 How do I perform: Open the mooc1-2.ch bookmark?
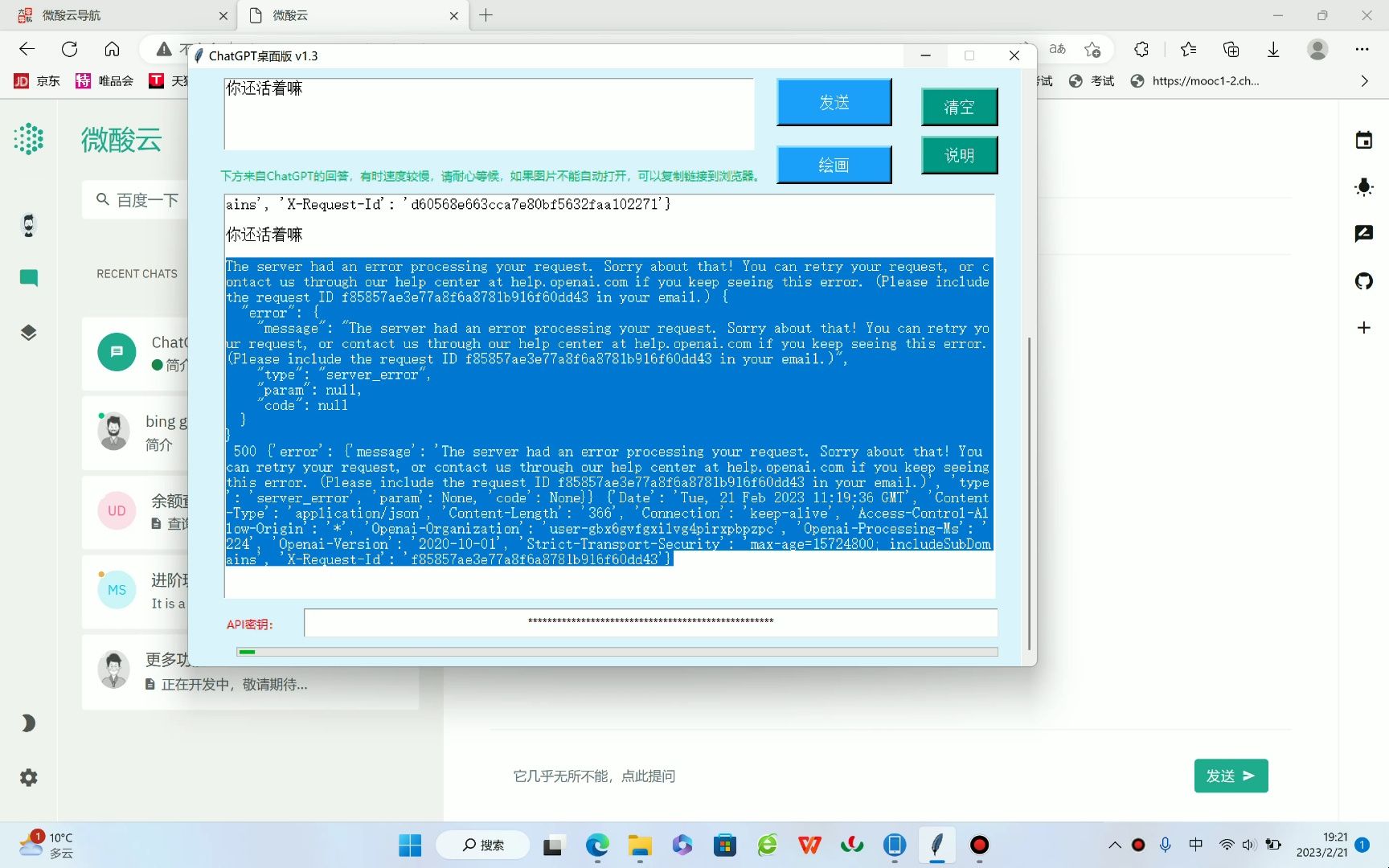click(x=1194, y=80)
